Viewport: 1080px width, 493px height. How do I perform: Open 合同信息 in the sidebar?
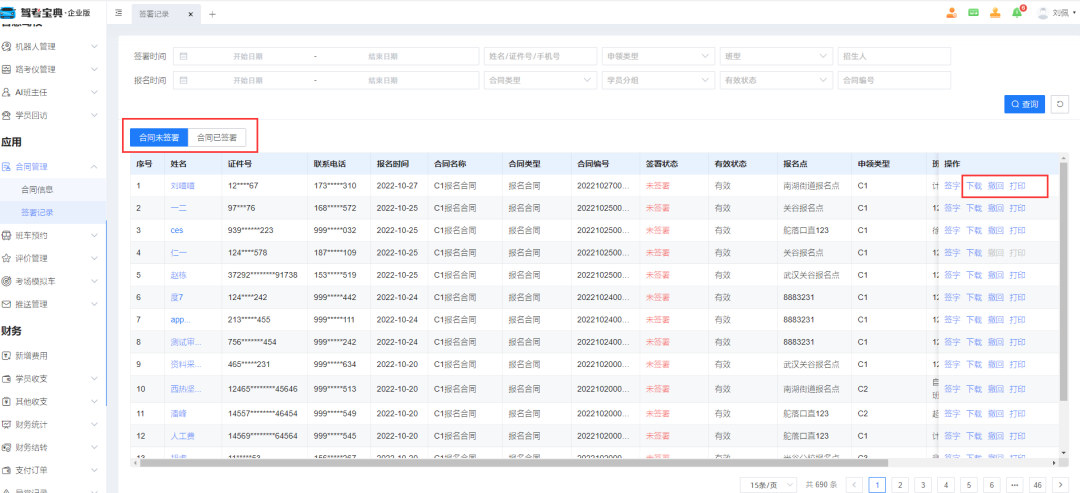(37, 189)
